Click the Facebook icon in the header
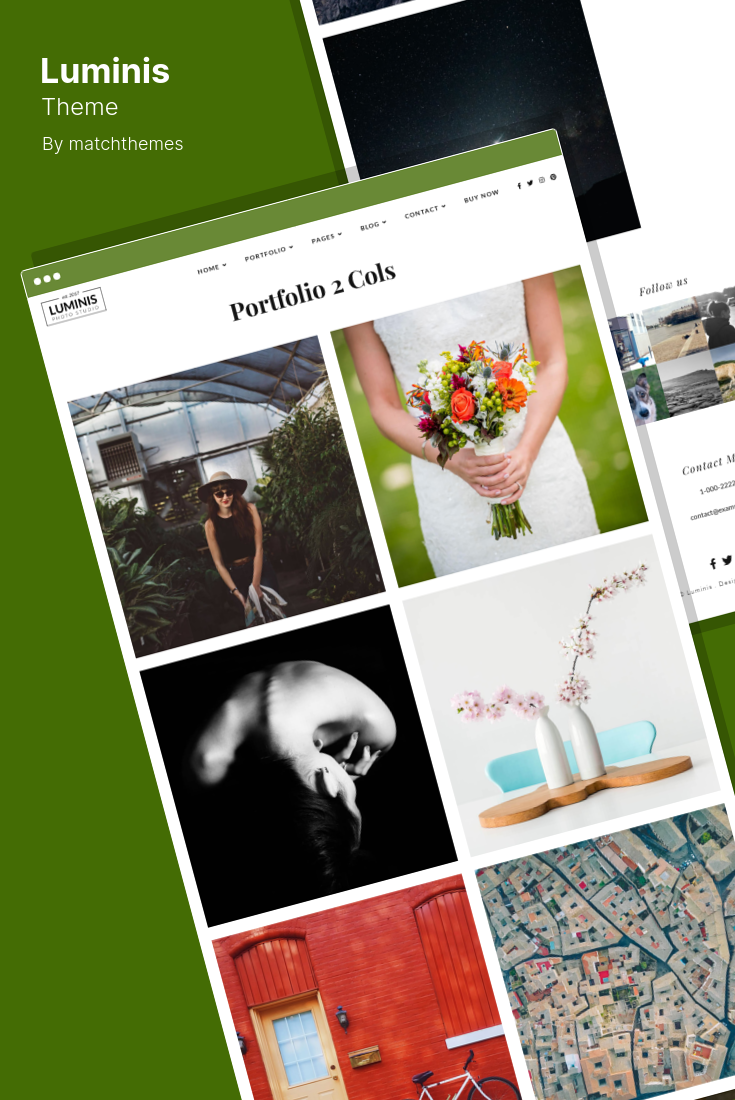Image resolution: width=735 pixels, height=1100 pixels. coord(519,186)
